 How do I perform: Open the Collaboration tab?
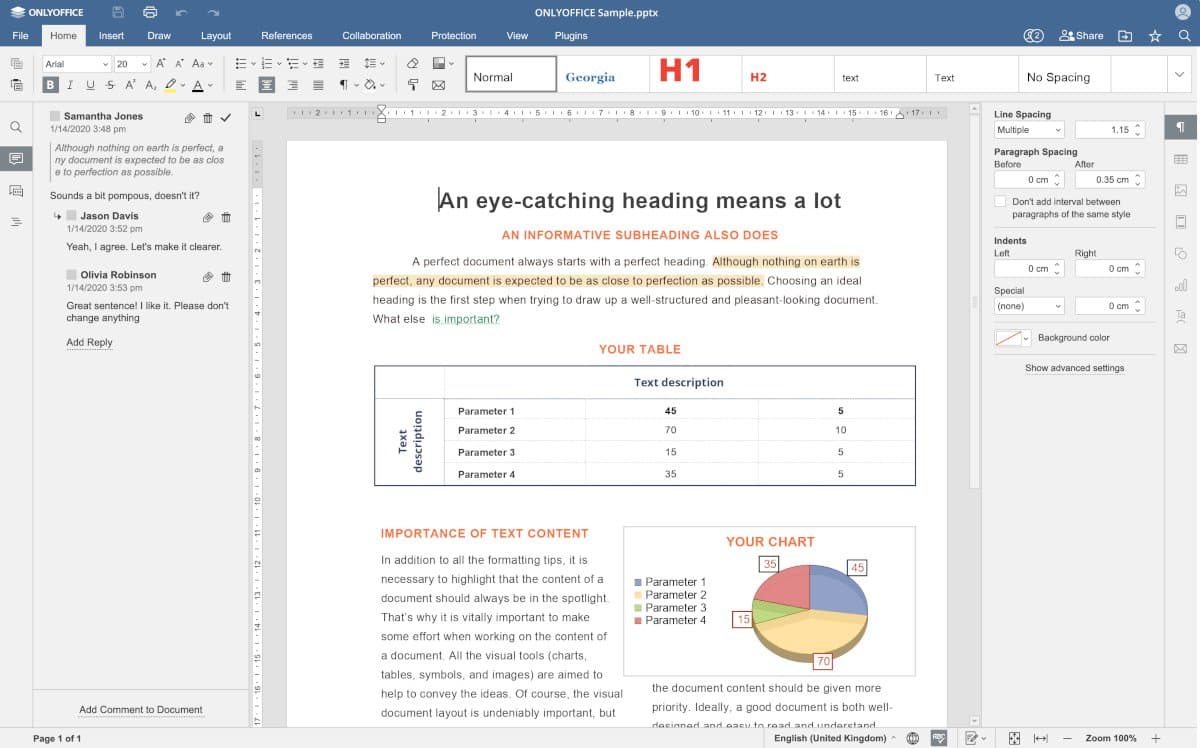371,36
